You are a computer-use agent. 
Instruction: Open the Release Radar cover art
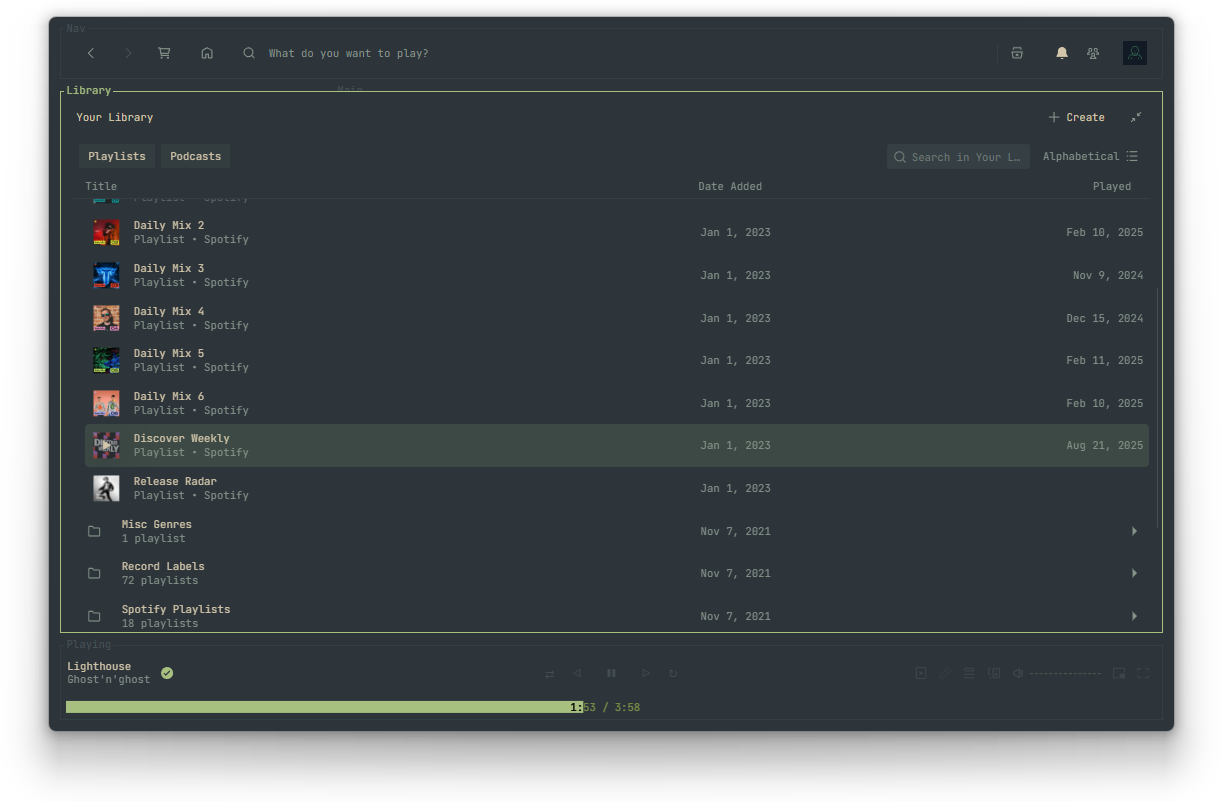click(x=106, y=488)
